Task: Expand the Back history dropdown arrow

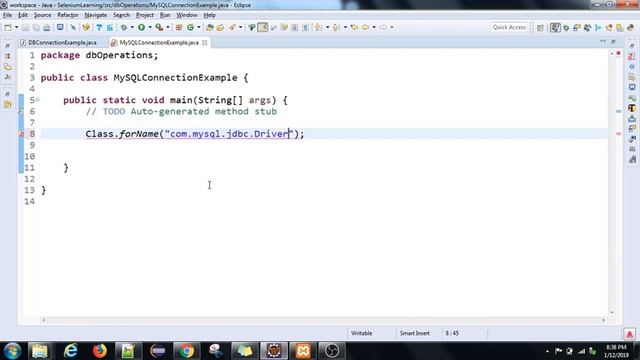Action: coord(374,27)
